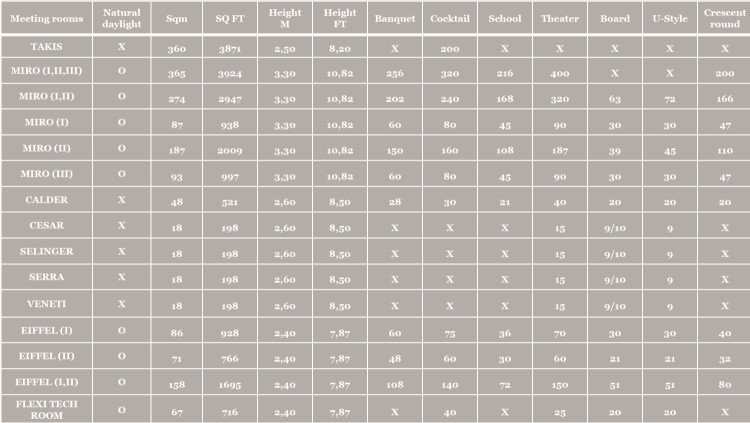Click the Theater column header
The height and width of the screenshot is (423, 750).
point(560,18)
